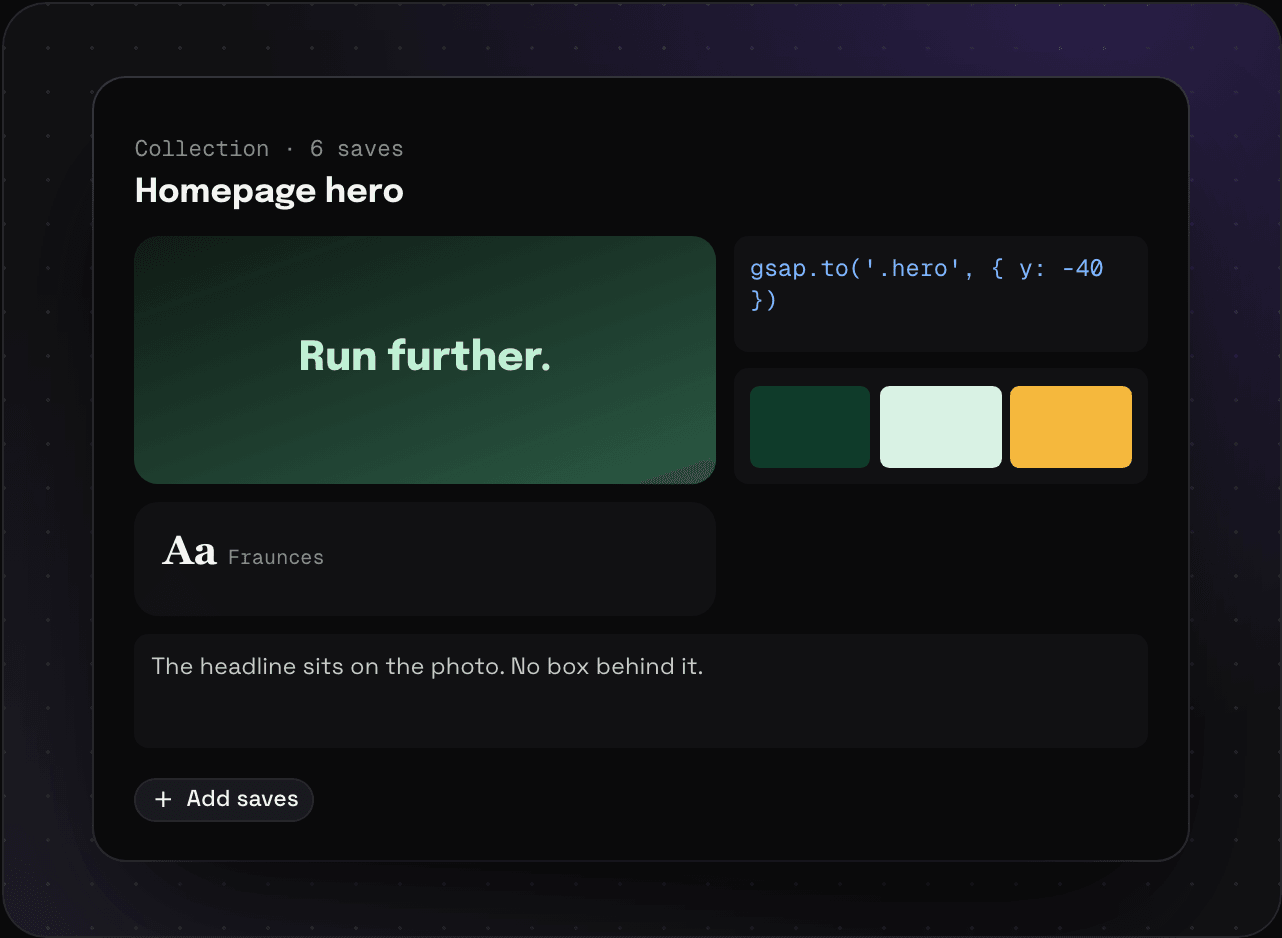This screenshot has height=938, width=1282.
Task: Click the Fraunces font name label
Action: click(x=276, y=557)
